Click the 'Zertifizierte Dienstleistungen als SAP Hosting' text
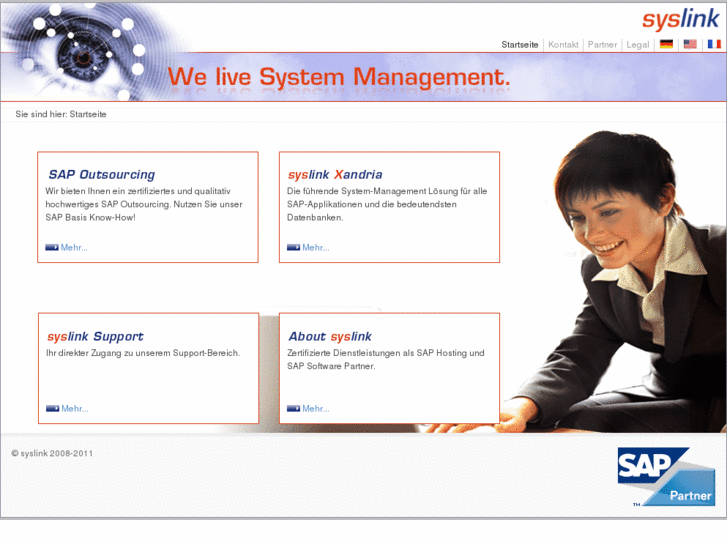 [385, 359]
